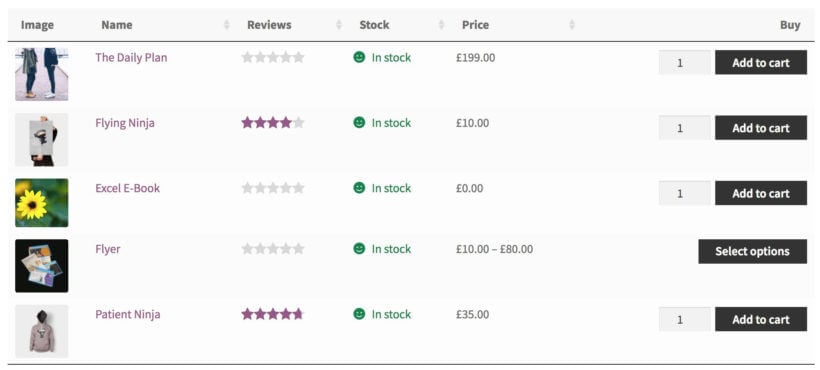Add The Daily Plan to cart
Viewport: 820px width, 370px height.
761,63
